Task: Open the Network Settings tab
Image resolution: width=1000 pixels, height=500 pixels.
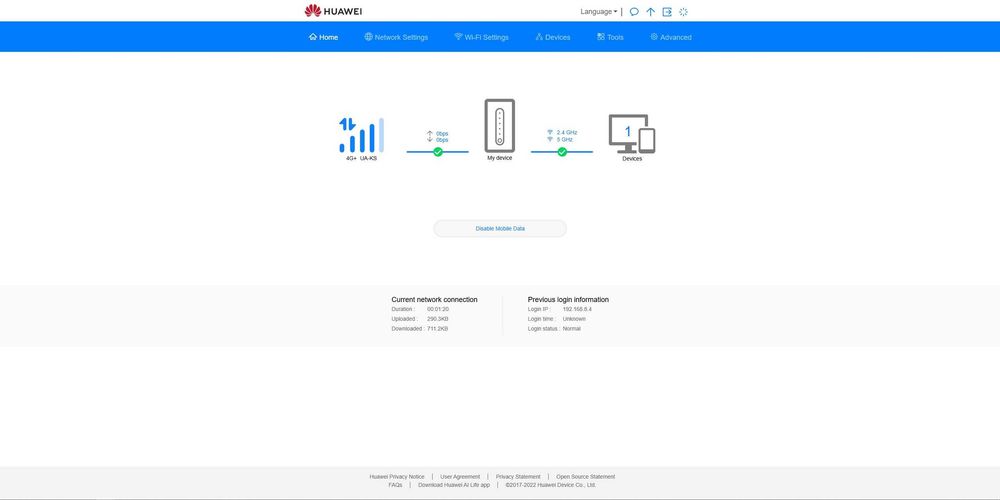Action: (396, 37)
